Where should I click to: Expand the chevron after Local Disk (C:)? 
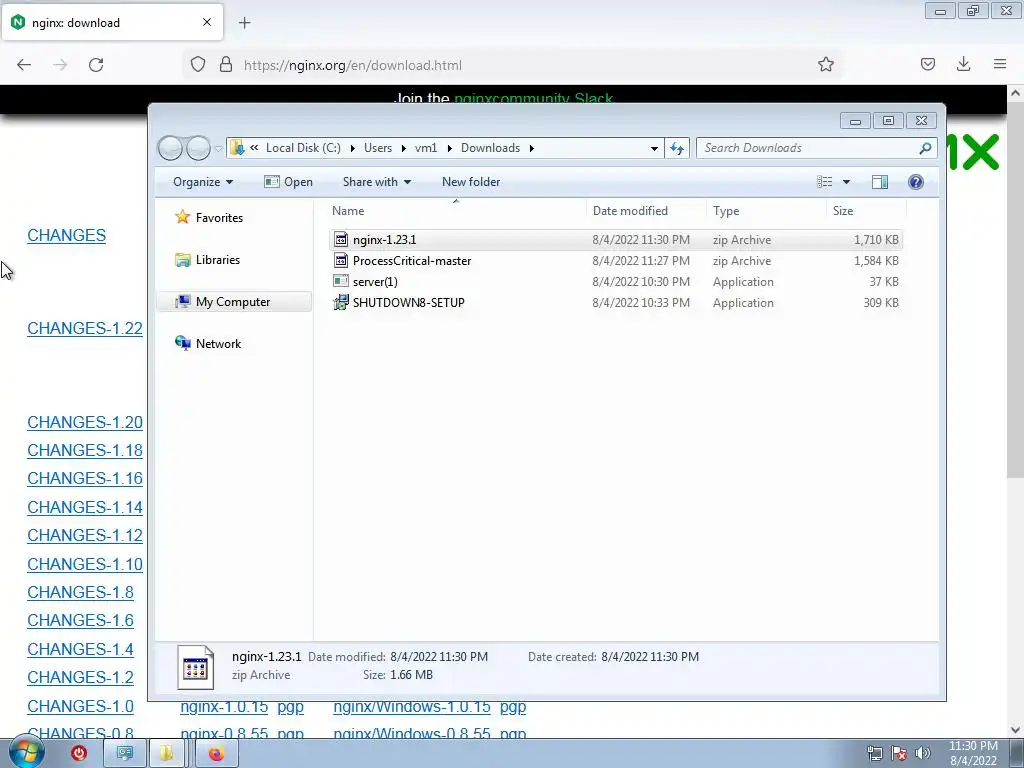[353, 148]
